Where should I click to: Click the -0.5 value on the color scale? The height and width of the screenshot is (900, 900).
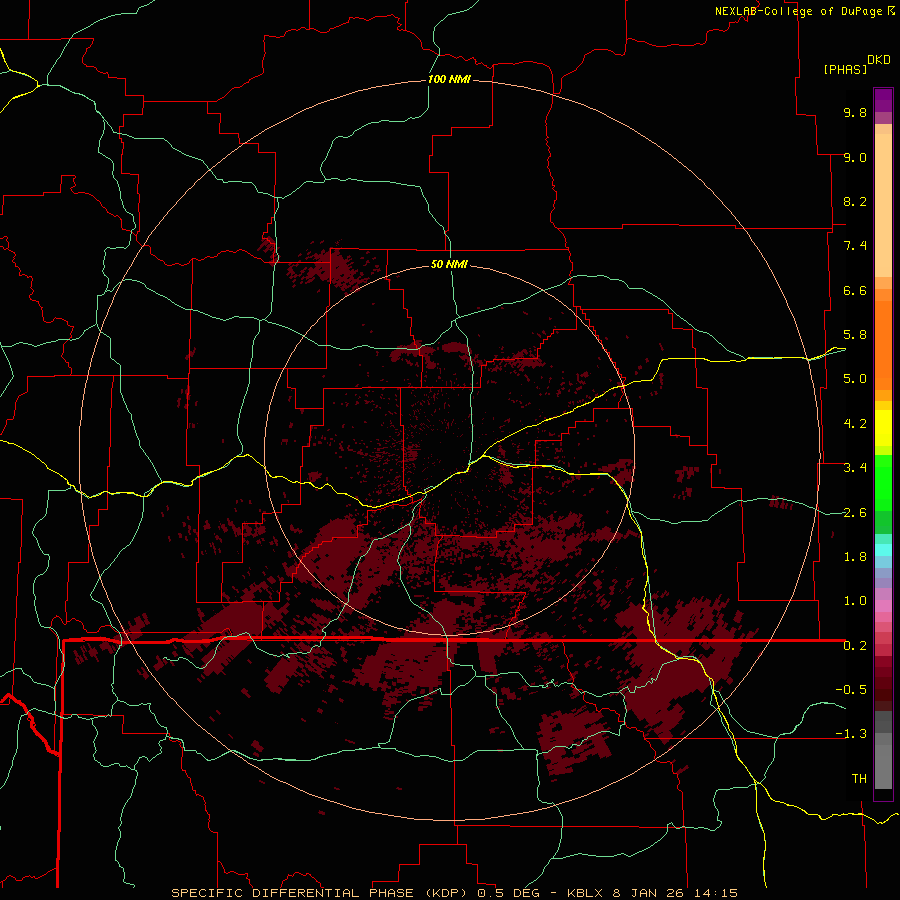[x=851, y=690]
